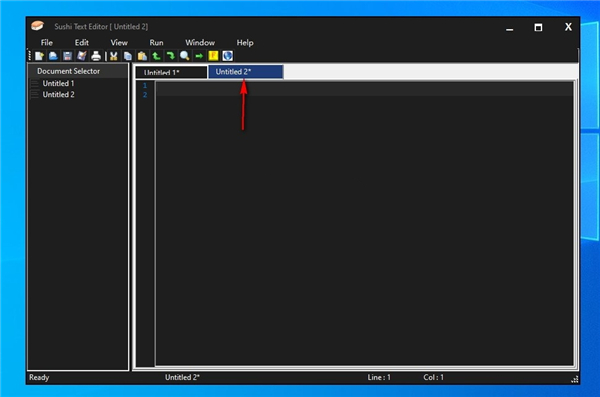Open the Window menu

point(200,42)
